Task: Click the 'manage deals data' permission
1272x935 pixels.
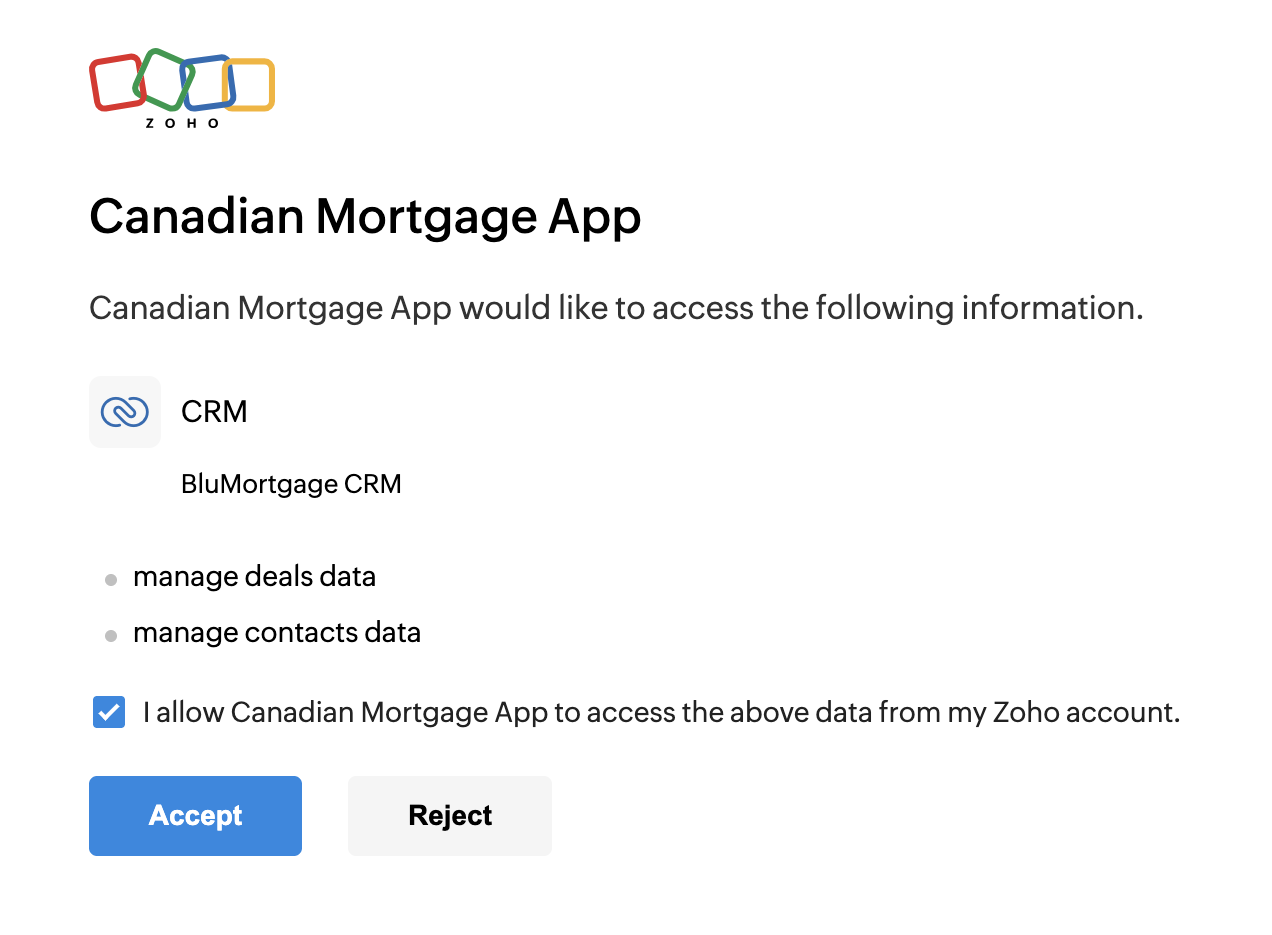Action: (254, 577)
